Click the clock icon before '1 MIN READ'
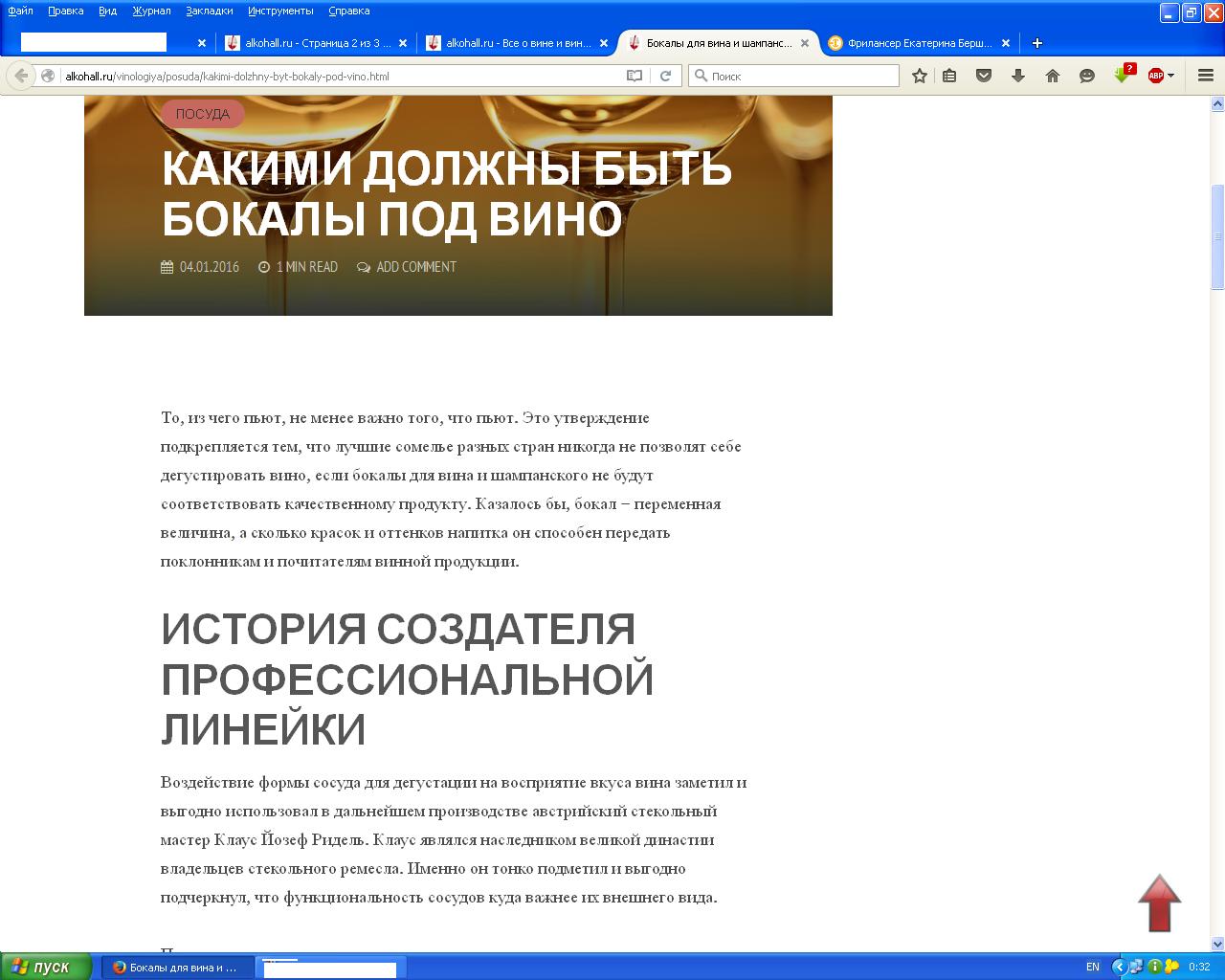 click(x=264, y=267)
